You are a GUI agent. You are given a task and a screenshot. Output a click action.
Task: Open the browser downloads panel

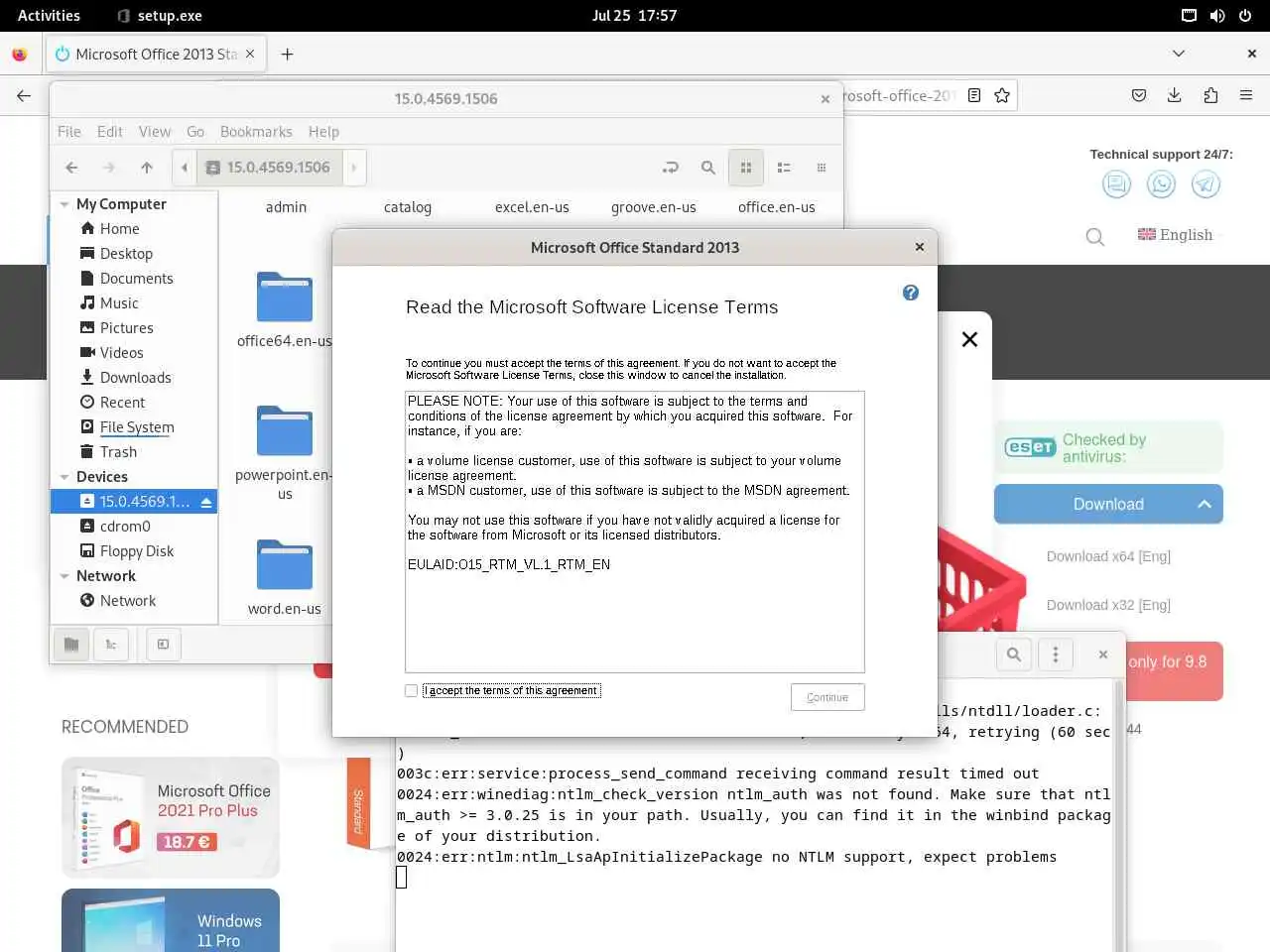click(1175, 95)
